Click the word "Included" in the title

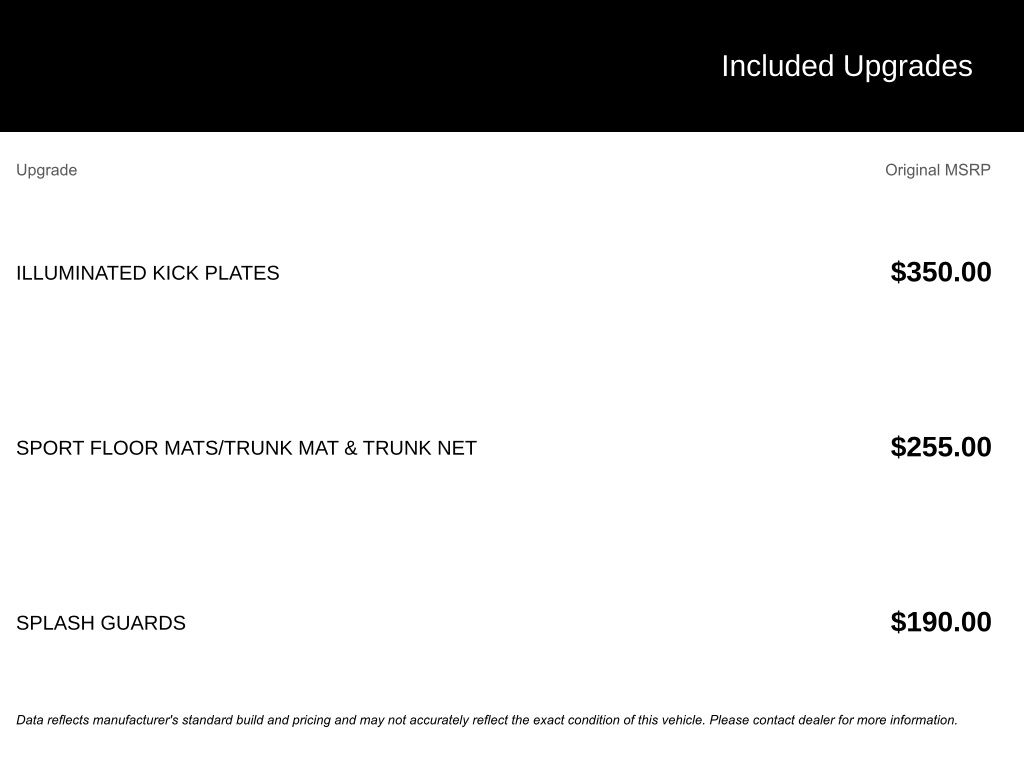[777, 66]
